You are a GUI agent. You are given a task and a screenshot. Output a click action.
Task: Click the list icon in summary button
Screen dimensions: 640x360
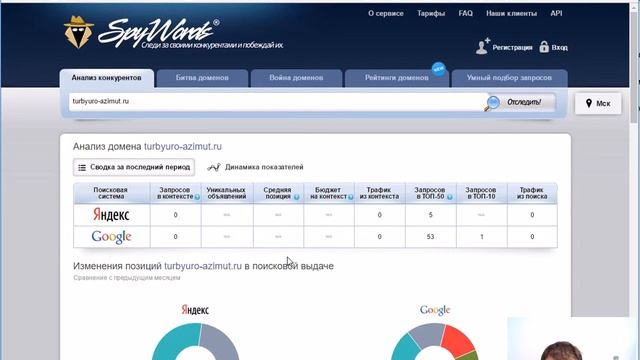click(82, 167)
